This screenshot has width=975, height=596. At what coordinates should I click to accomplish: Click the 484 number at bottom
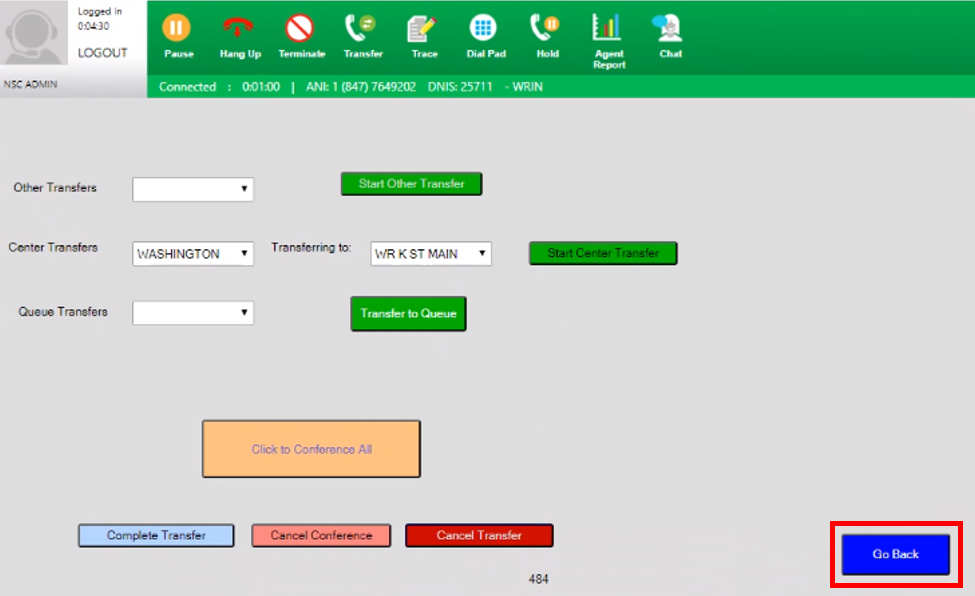click(538, 579)
